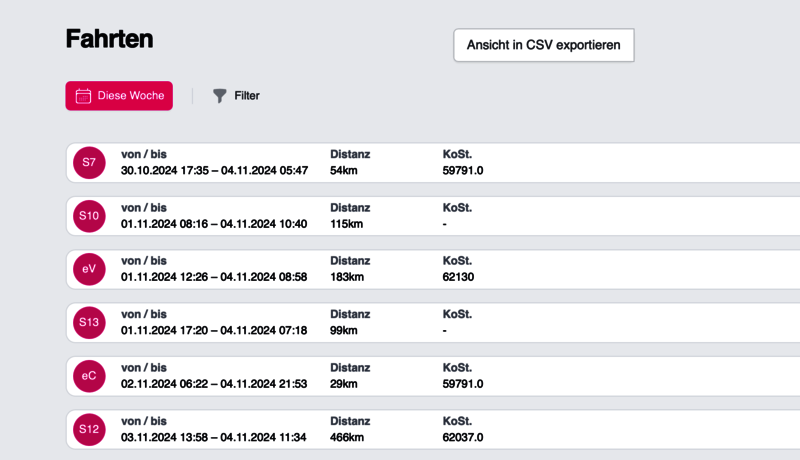The height and width of the screenshot is (460, 800).
Task: Click the 115km distance value
Action: click(x=345, y=224)
